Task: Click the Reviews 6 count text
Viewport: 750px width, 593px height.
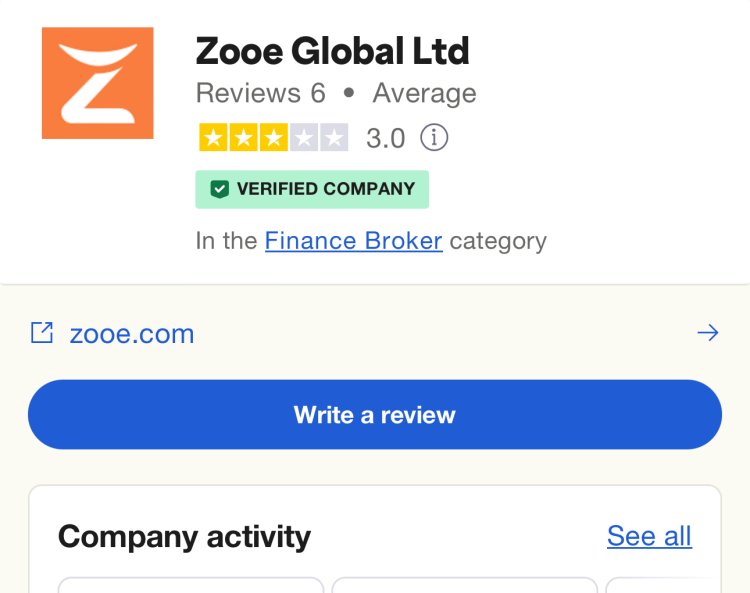Action: click(x=261, y=93)
